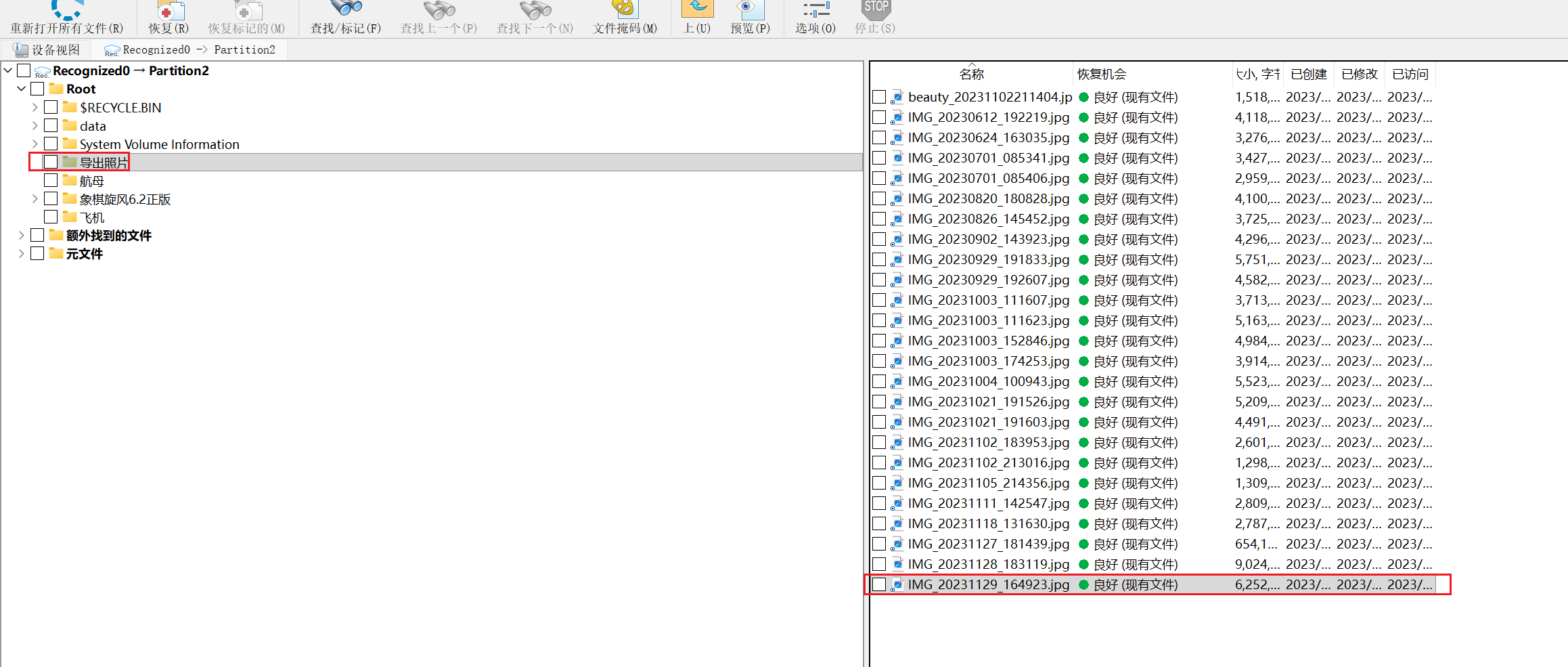Switch to the 设备视图 tab
Image resolution: width=1568 pixels, height=667 pixels.
pyautogui.click(x=47, y=50)
